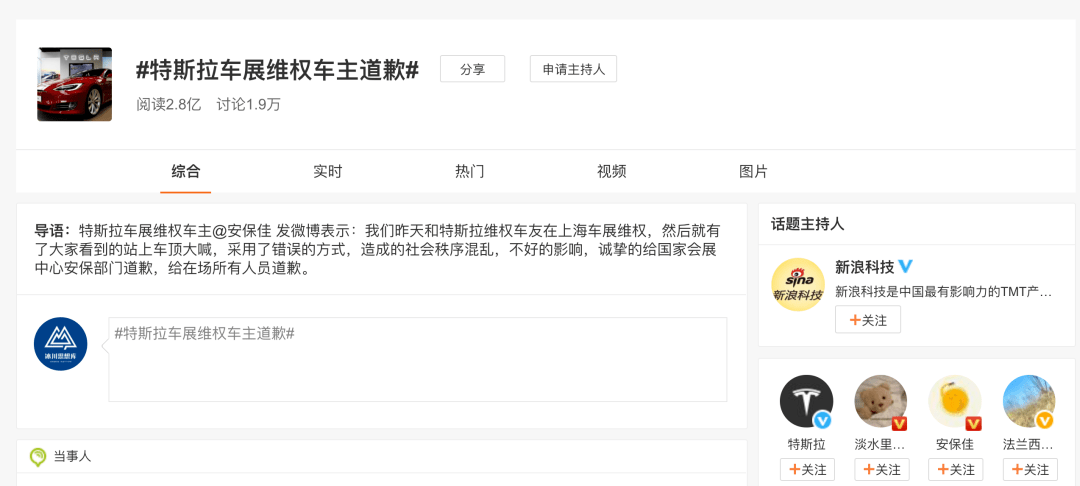Image resolution: width=1080 pixels, height=486 pixels.
Task: Switch to the 视频 tab
Action: coord(612,171)
